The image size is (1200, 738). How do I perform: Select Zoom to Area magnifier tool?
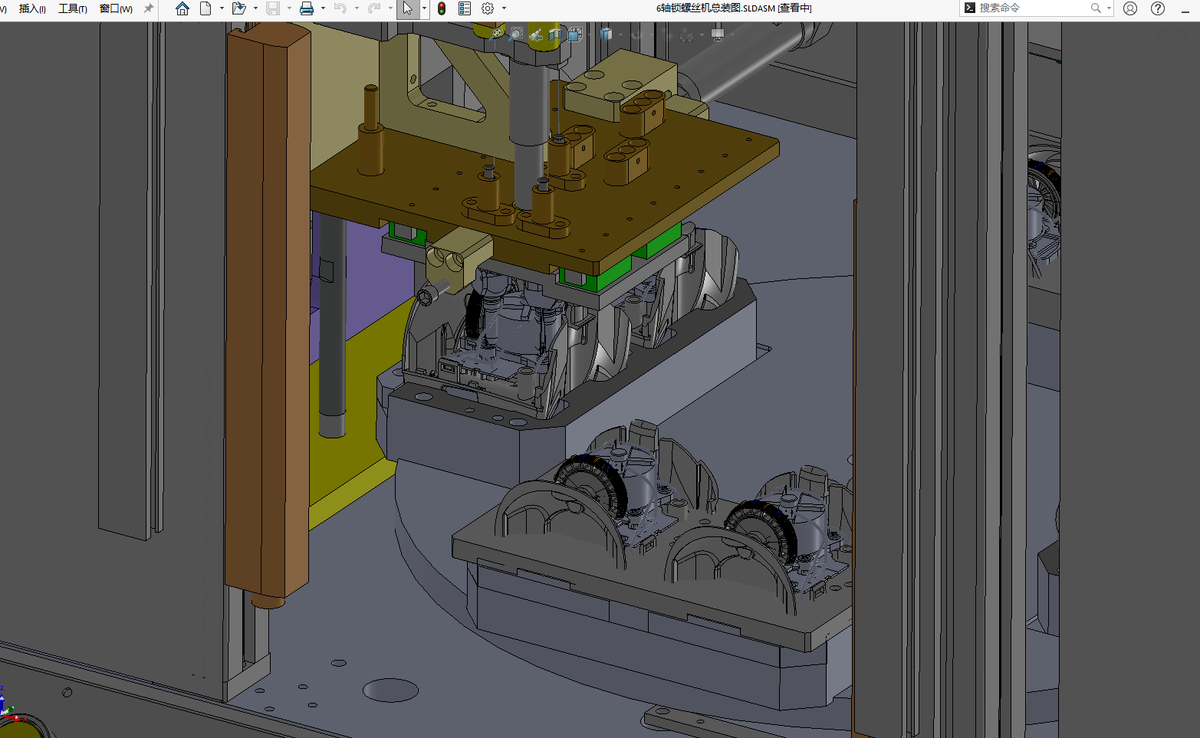[x=516, y=34]
